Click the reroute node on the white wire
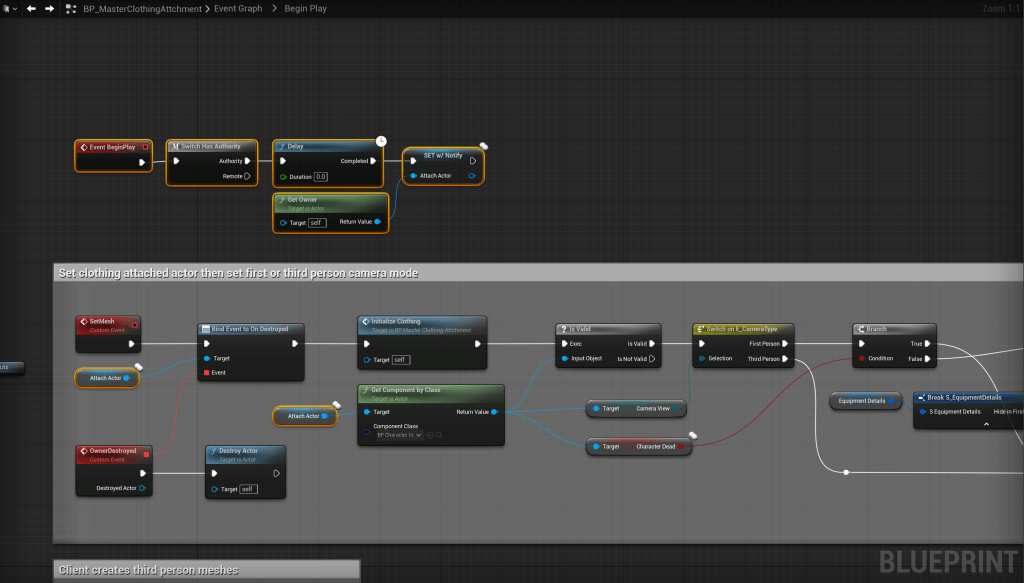 tap(846, 472)
